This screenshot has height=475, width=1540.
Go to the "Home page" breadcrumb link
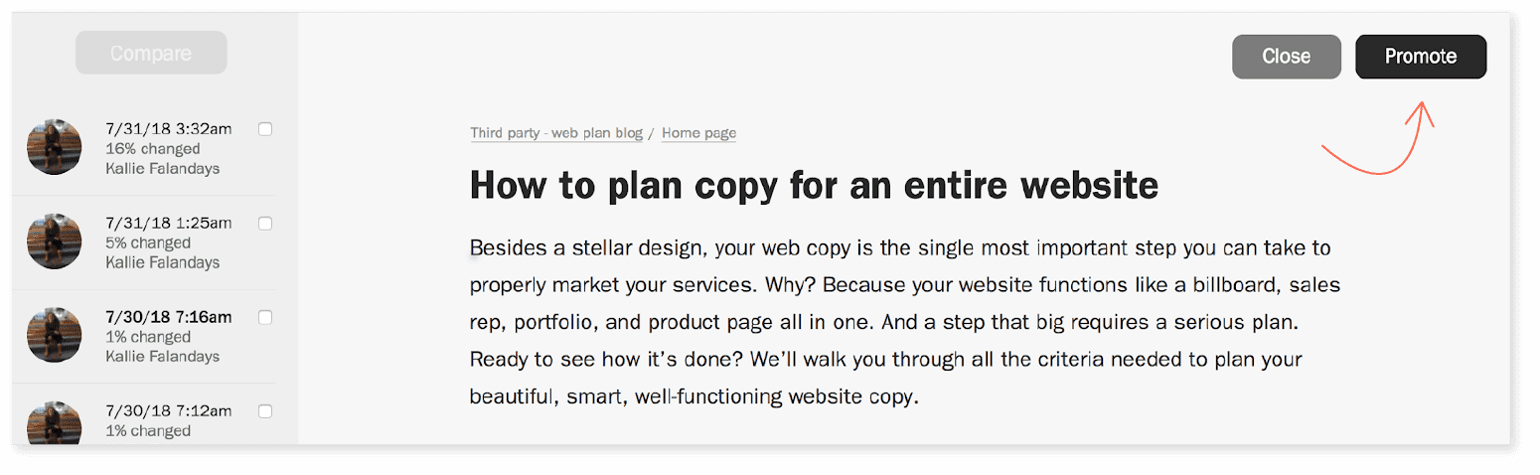pyautogui.click(x=698, y=133)
